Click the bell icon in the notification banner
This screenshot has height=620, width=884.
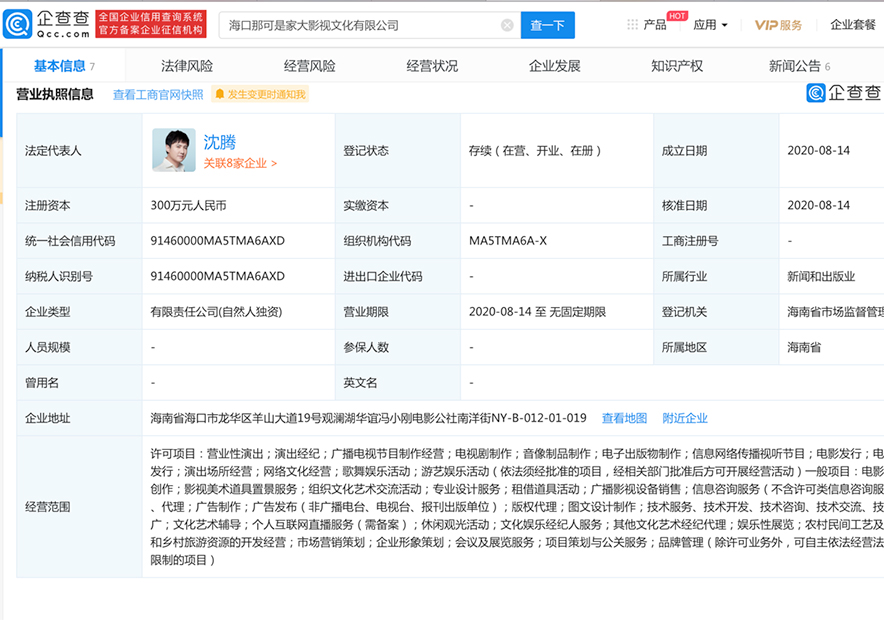point(220,91)
